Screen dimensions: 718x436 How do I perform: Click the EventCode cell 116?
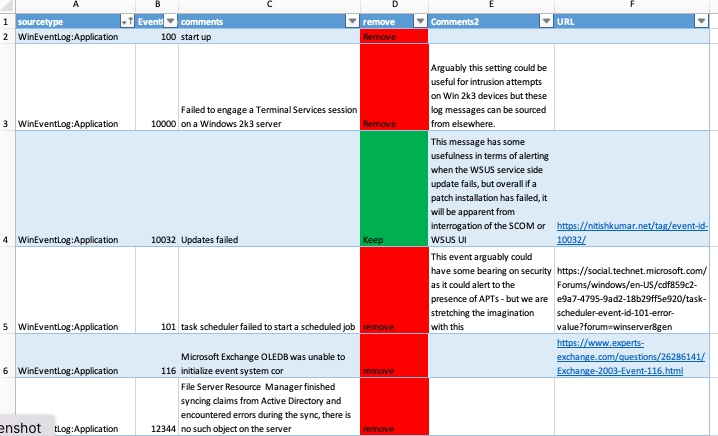click(x=157, y=355)
